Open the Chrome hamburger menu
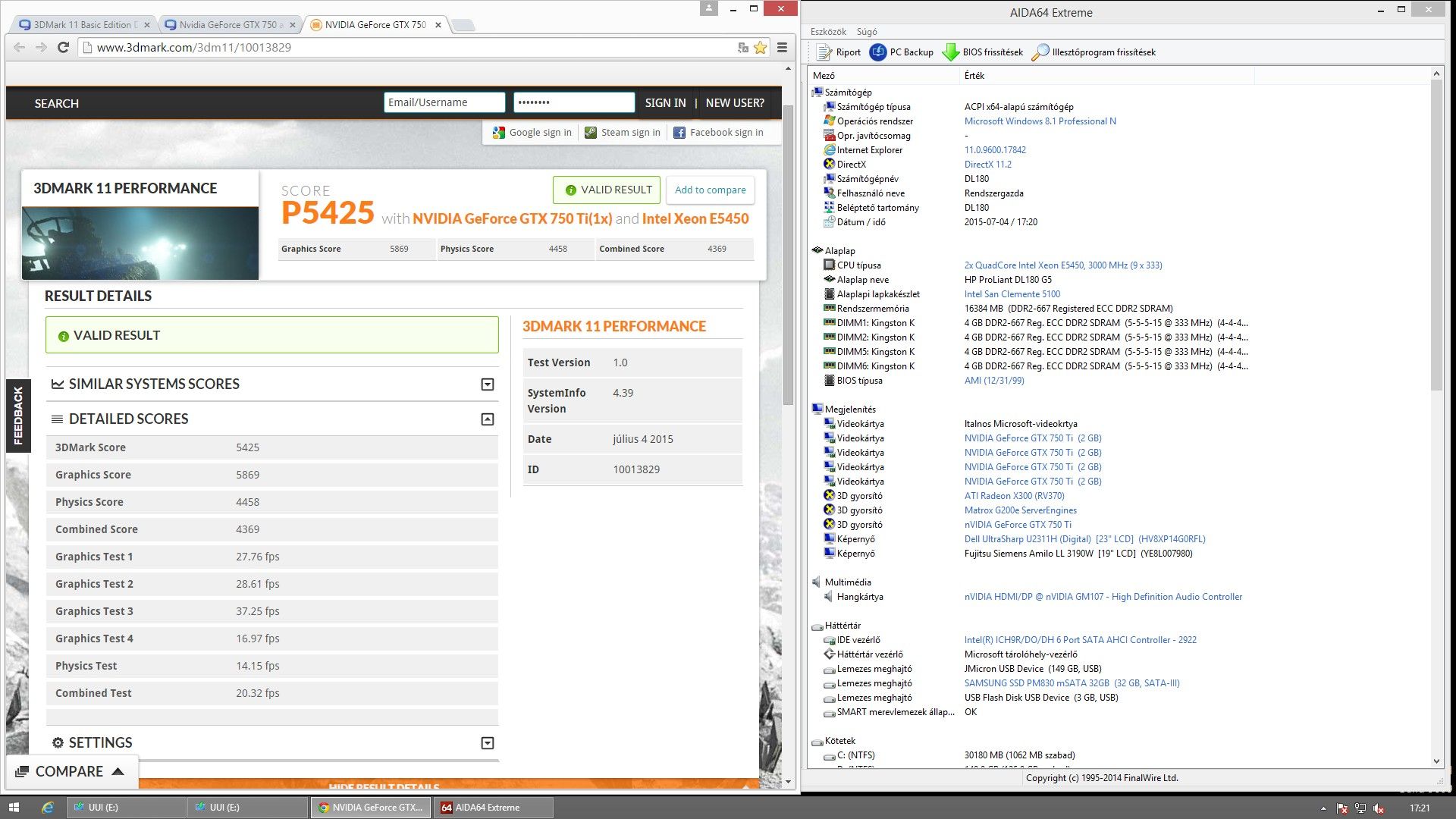This screenshot has height=819, width=1456. pos(782,47)
